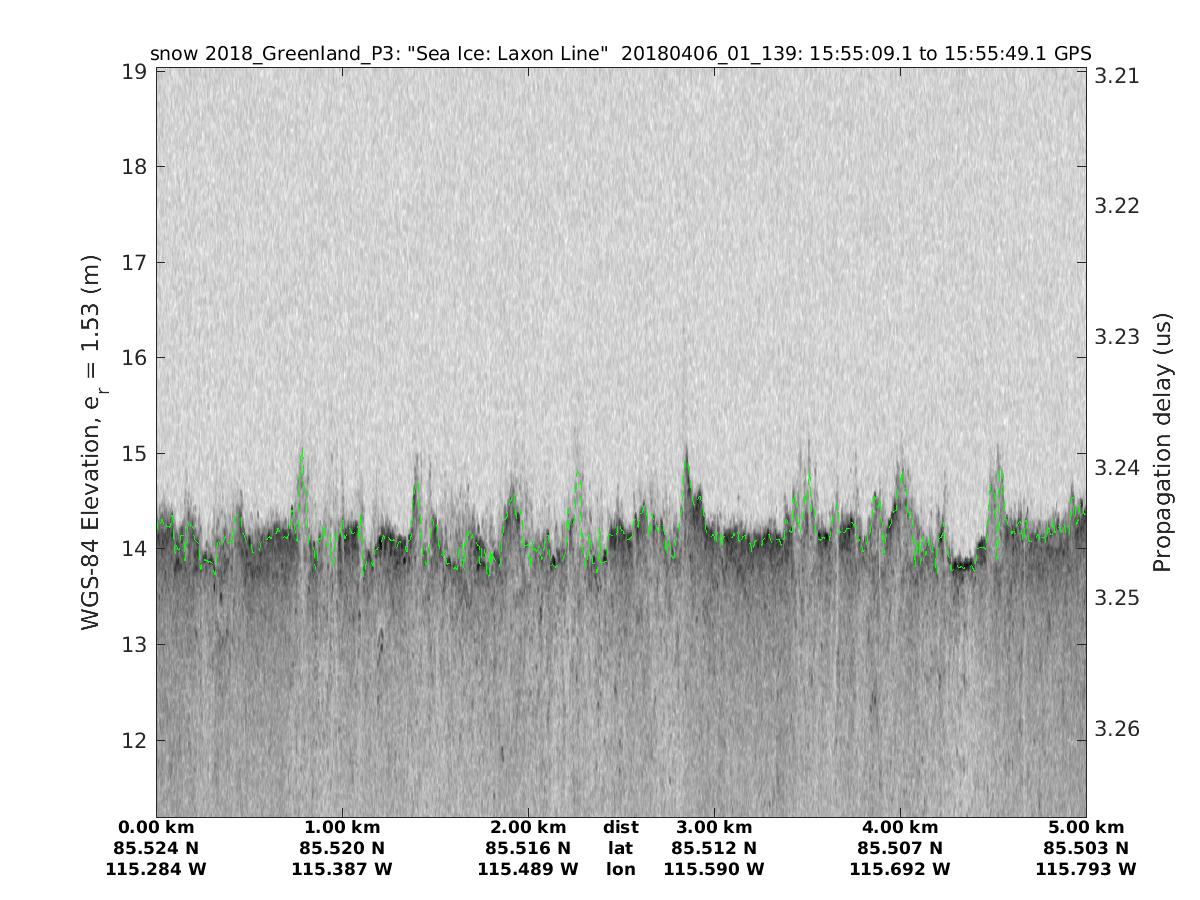Click the 3.26 propagation delay tick label
This screenshot has width=1200, height=900.
1116,728
